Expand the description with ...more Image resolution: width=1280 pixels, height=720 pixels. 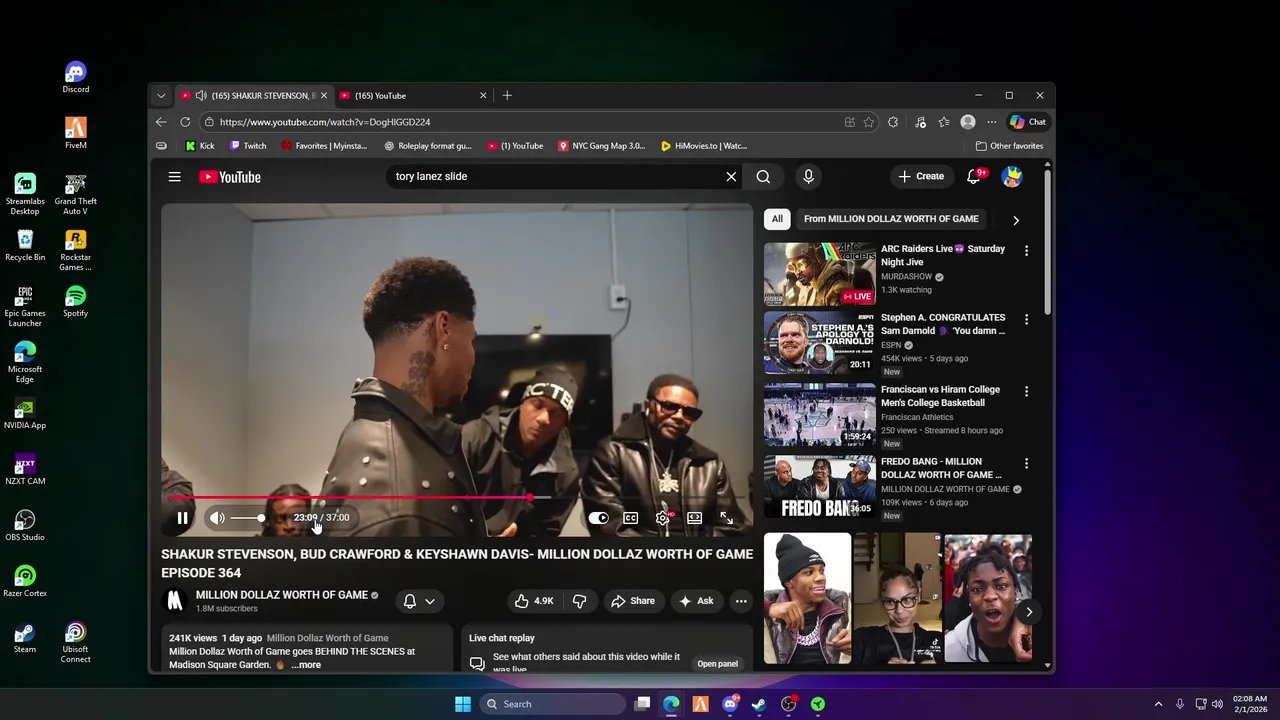pyautogui.click(x=306, y=665)
